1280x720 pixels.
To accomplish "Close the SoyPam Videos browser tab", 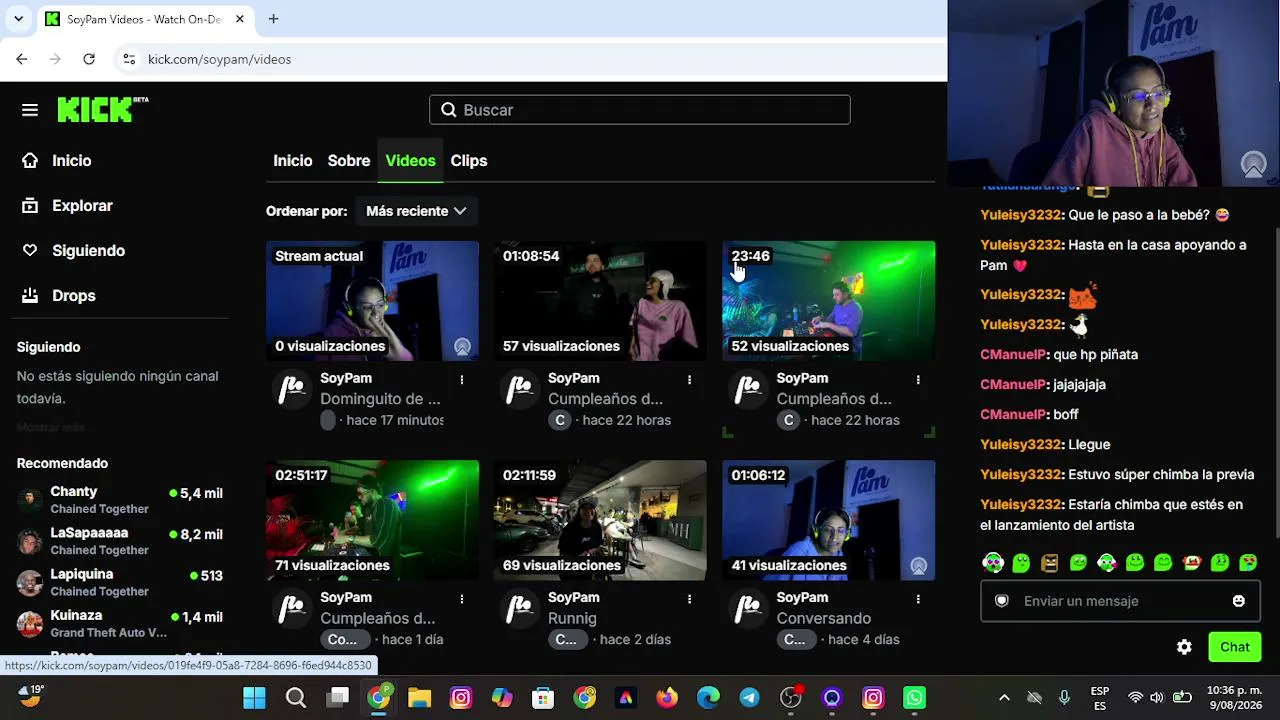I will (x=240, y=19).
